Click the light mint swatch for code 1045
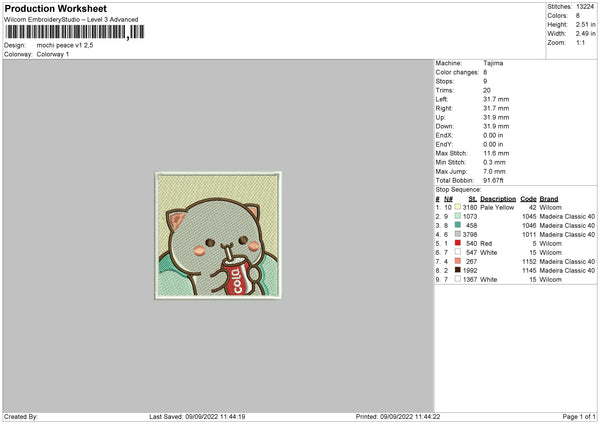 (x=458, y=216)
